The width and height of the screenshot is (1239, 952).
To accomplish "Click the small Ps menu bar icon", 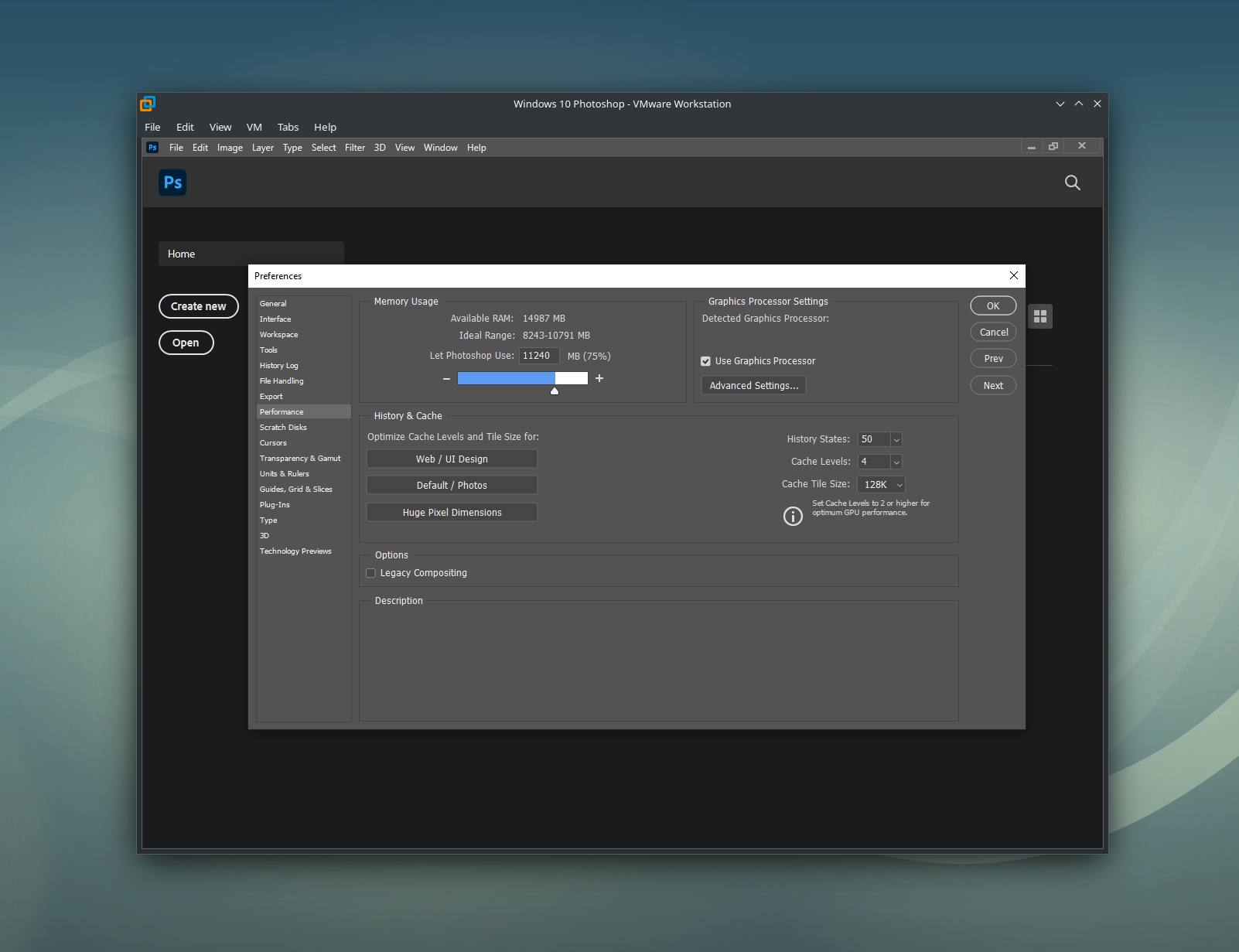I will coord(152,148).
